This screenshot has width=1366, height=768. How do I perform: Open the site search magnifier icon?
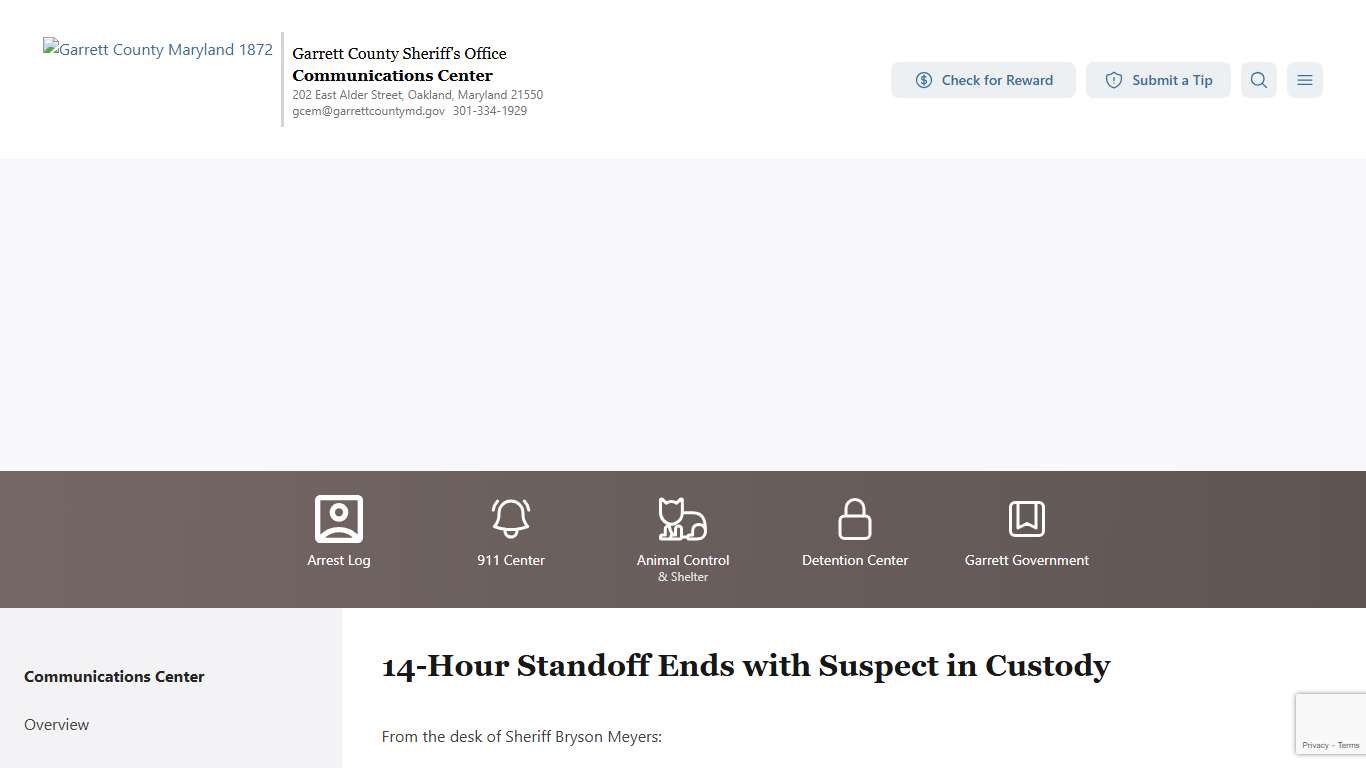coord(1258,80)
